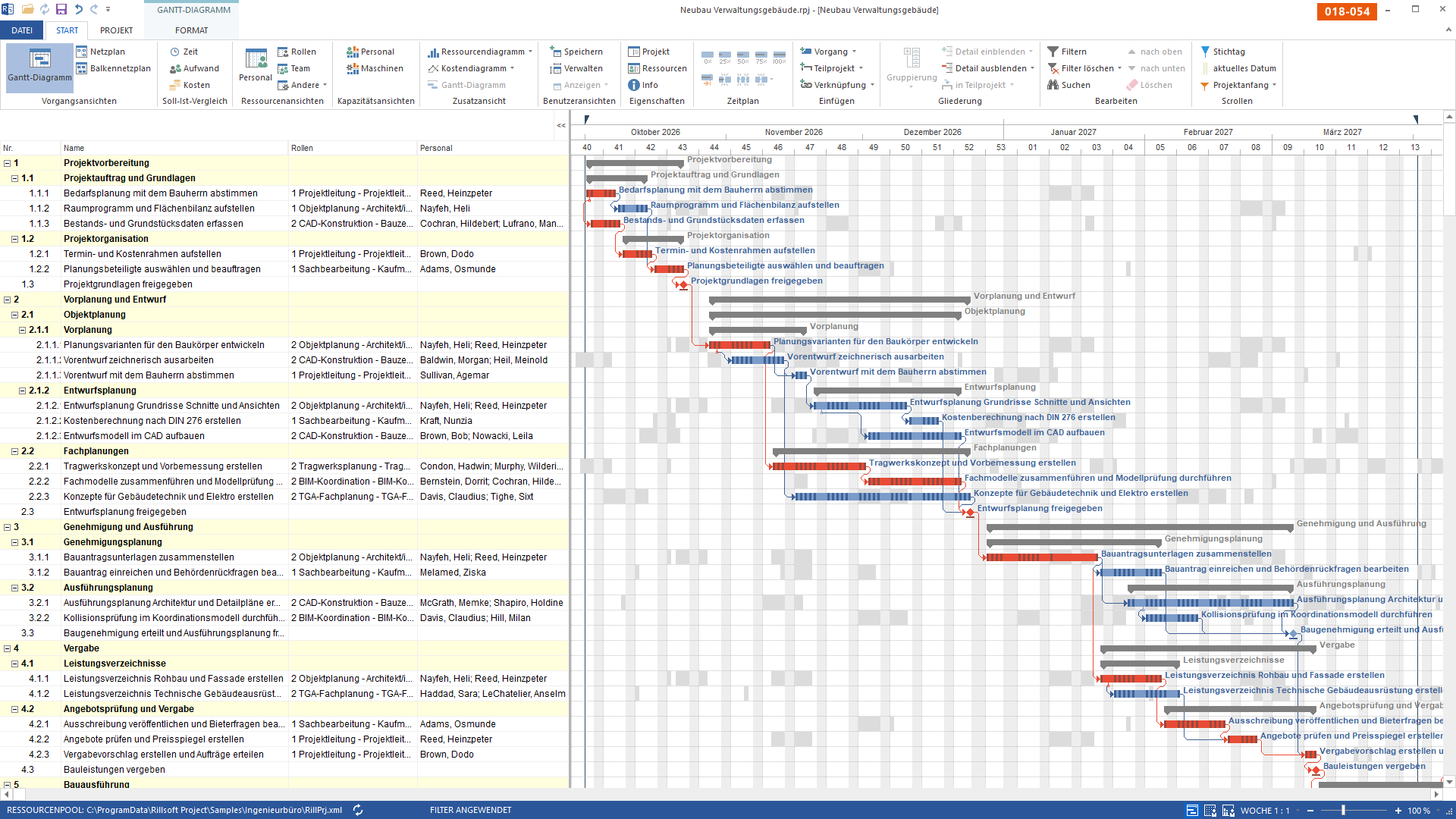Click the refresh icon next to Ressourcenpool path
Image resolution: width=1456 pixels, height=819 pixels.
click(x=358, y=810)
